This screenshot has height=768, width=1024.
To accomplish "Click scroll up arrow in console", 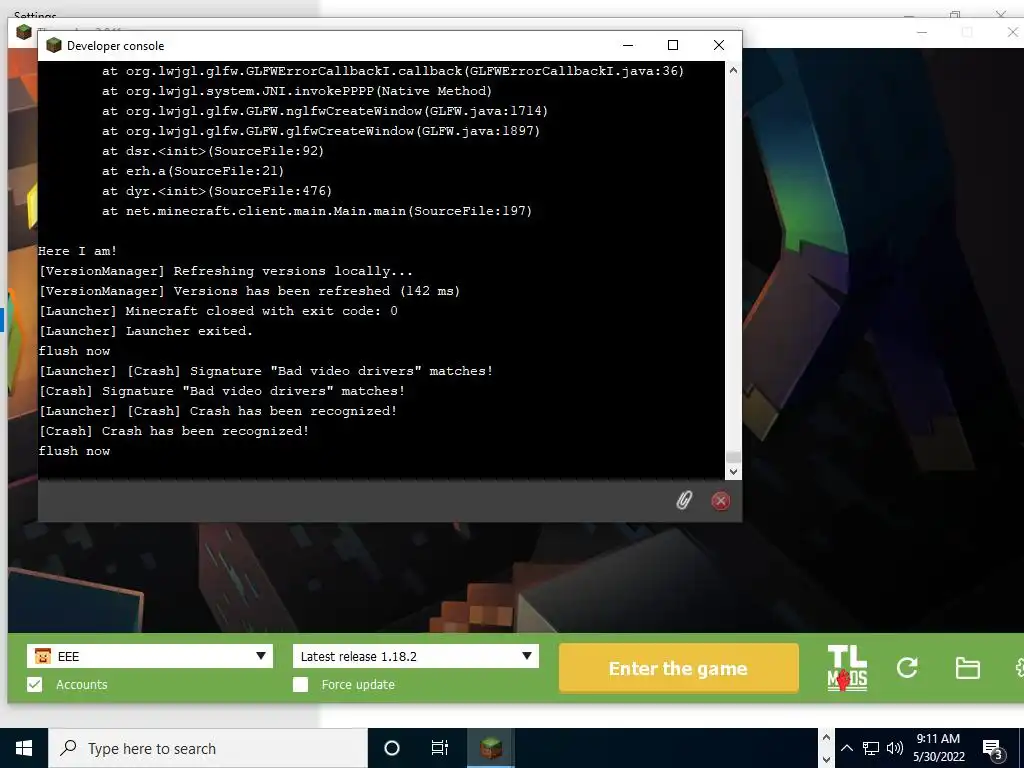I will [733, 71].
